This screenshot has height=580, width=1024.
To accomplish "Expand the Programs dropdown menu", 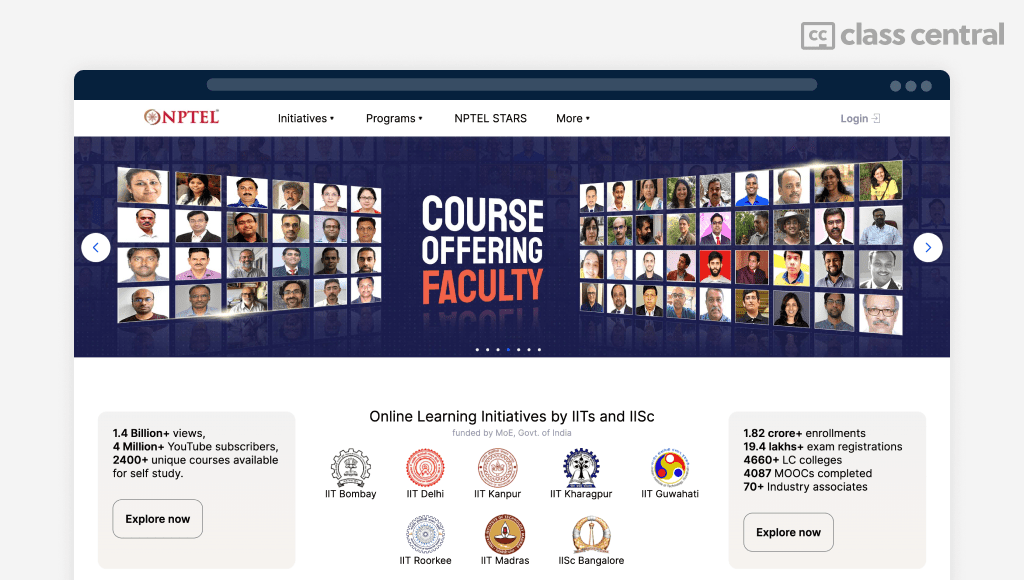I will point(394,118).
